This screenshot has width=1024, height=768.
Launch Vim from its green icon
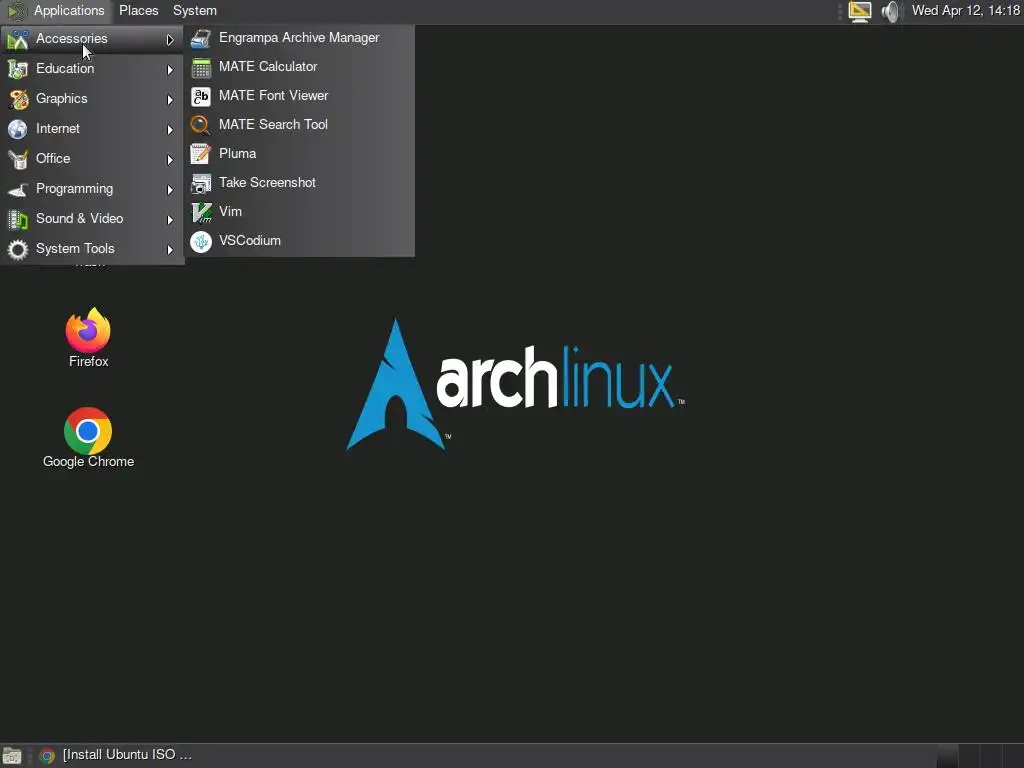tap(200, 212)
